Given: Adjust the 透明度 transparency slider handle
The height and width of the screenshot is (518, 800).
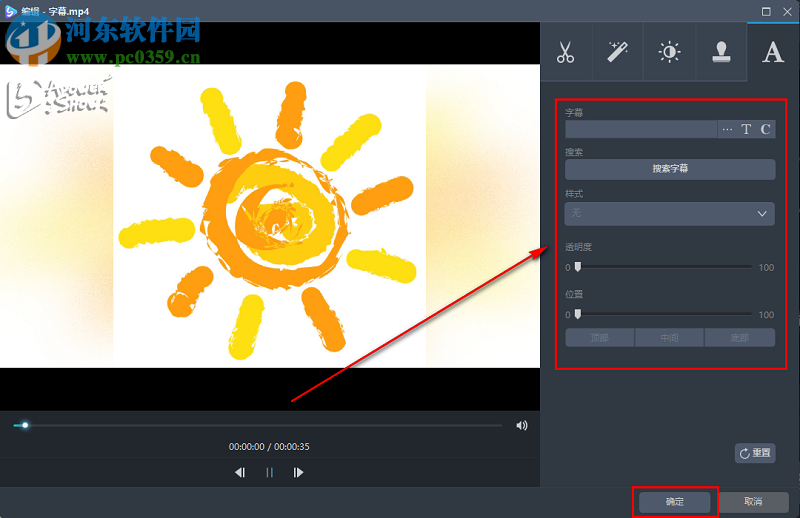Looking at the screenshot, I should coord(578,267).
